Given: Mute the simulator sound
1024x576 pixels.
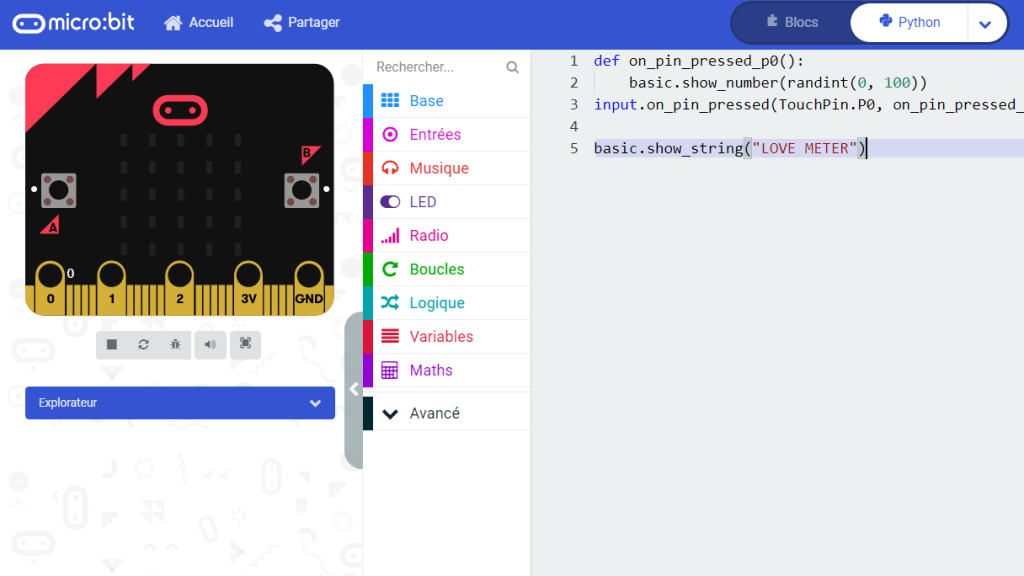Looking at the screenshot, I should coord(209,345).
